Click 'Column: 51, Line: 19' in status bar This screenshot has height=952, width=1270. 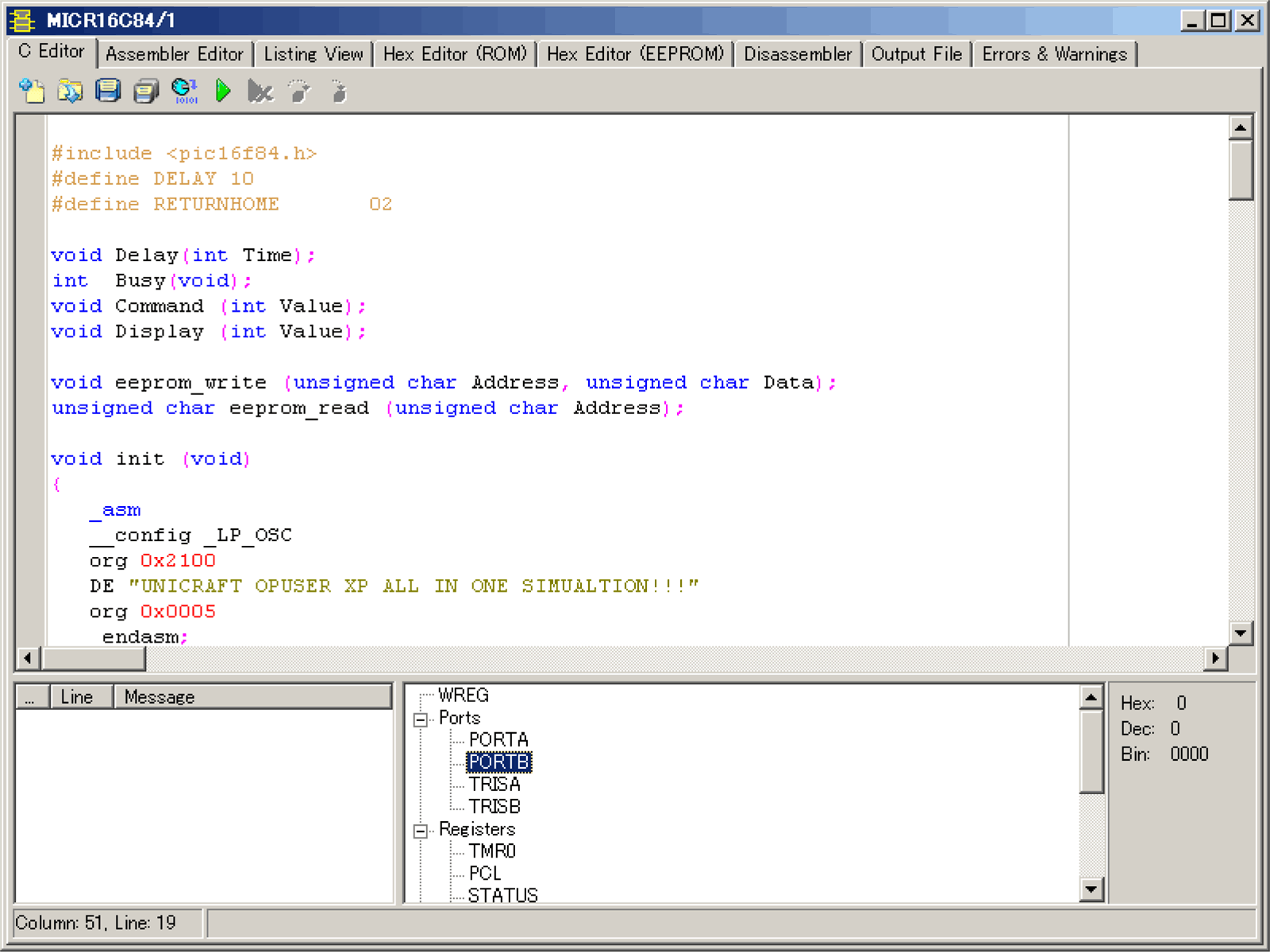[x=96, y=923]
